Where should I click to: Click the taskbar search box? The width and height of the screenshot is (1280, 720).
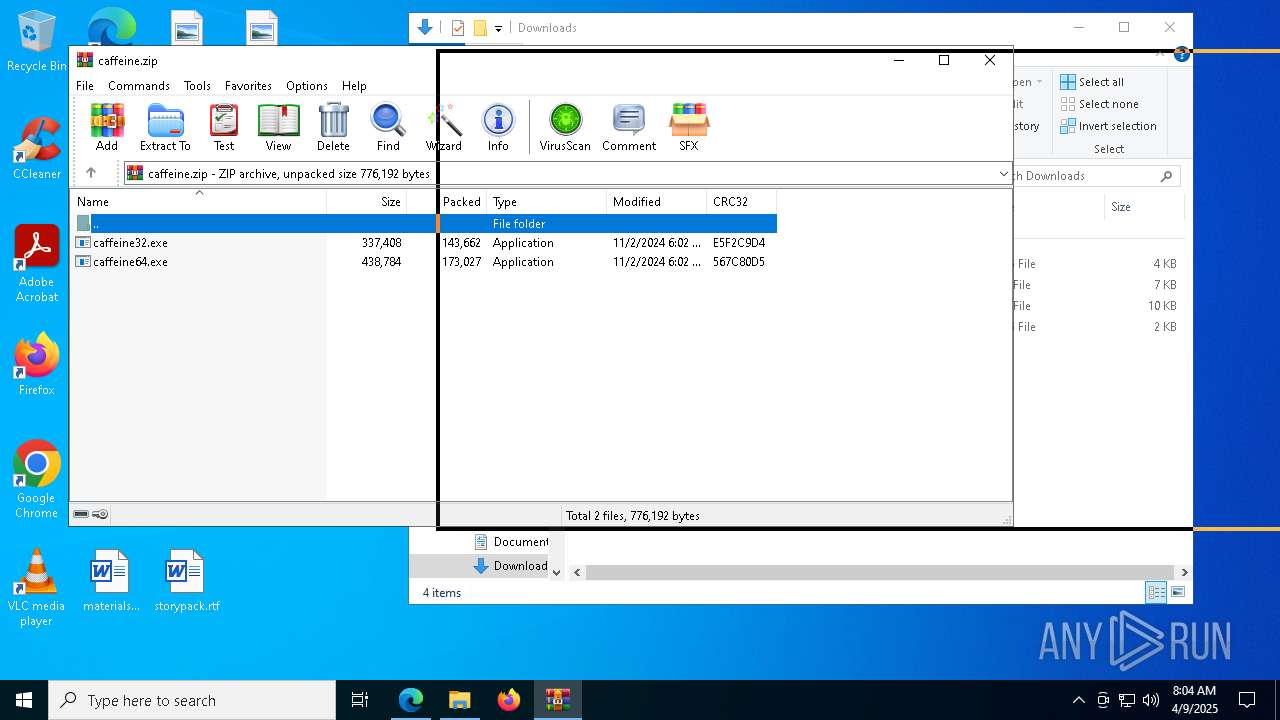(192, 700)
